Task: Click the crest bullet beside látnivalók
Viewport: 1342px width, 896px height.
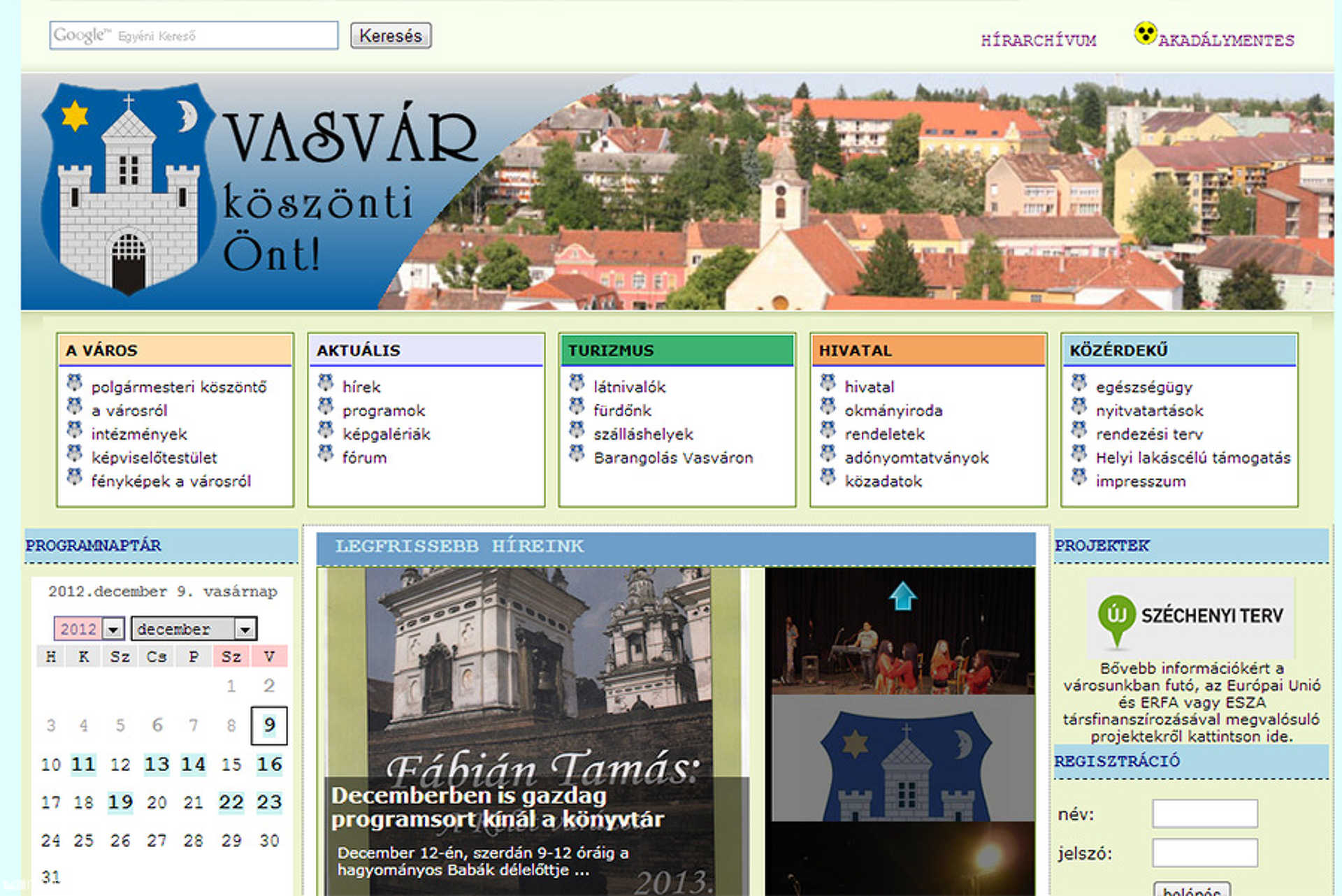Action: 577,383
